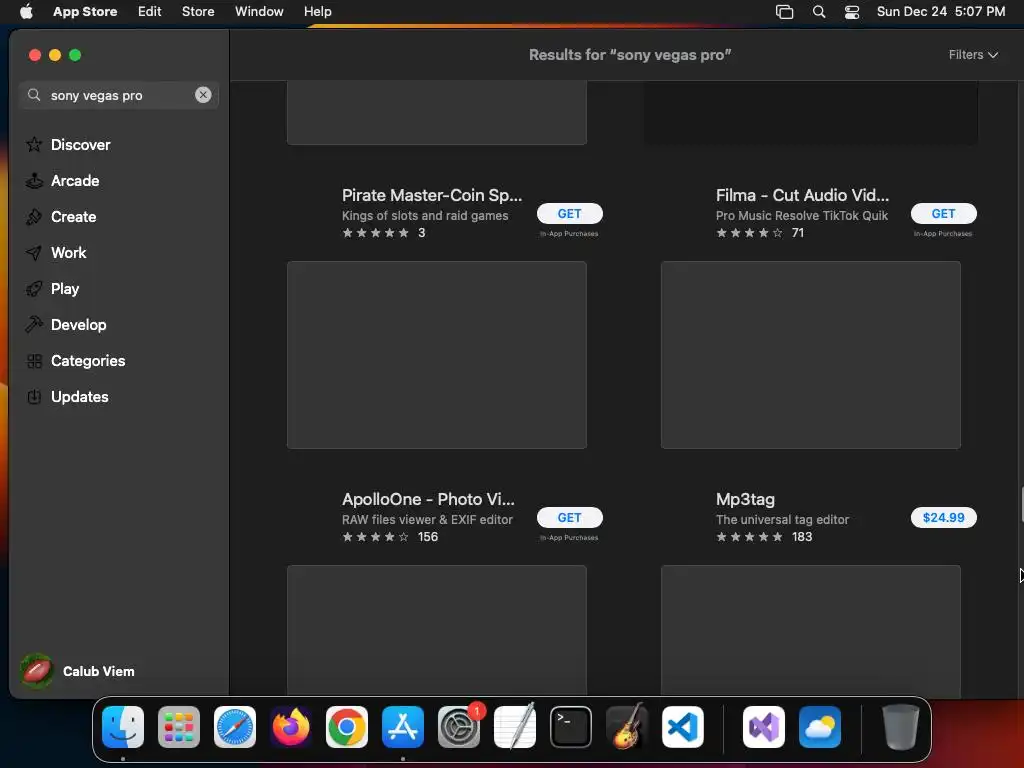Open the Help menu

[317, 11]
